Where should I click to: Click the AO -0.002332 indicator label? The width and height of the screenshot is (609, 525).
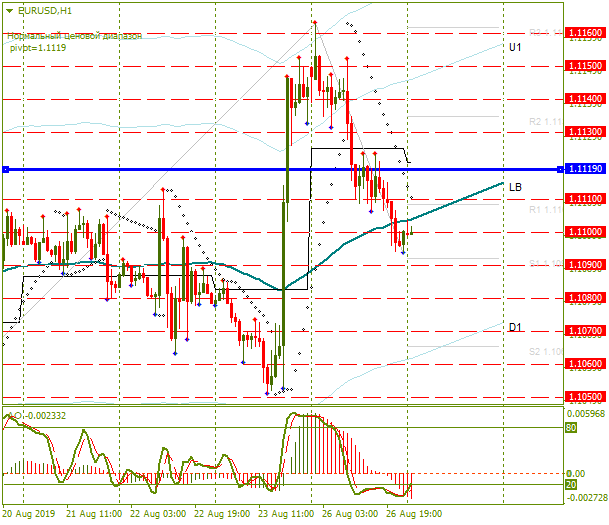(x=37, y=416)
